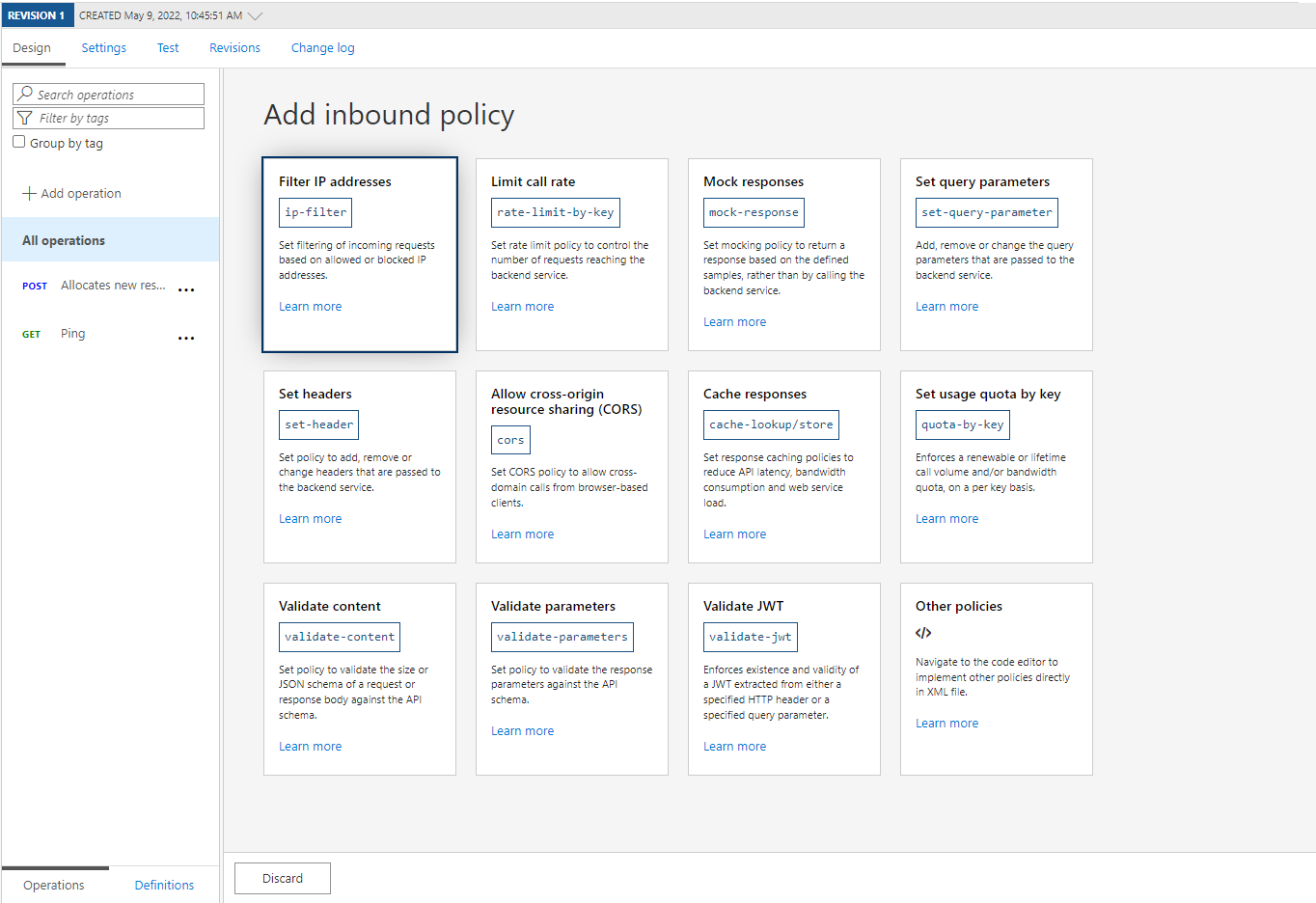The height and width of the screenshot is (903, 1316).
Task: Select the rate-limit-by-key policy
Action: pos(555,212)
